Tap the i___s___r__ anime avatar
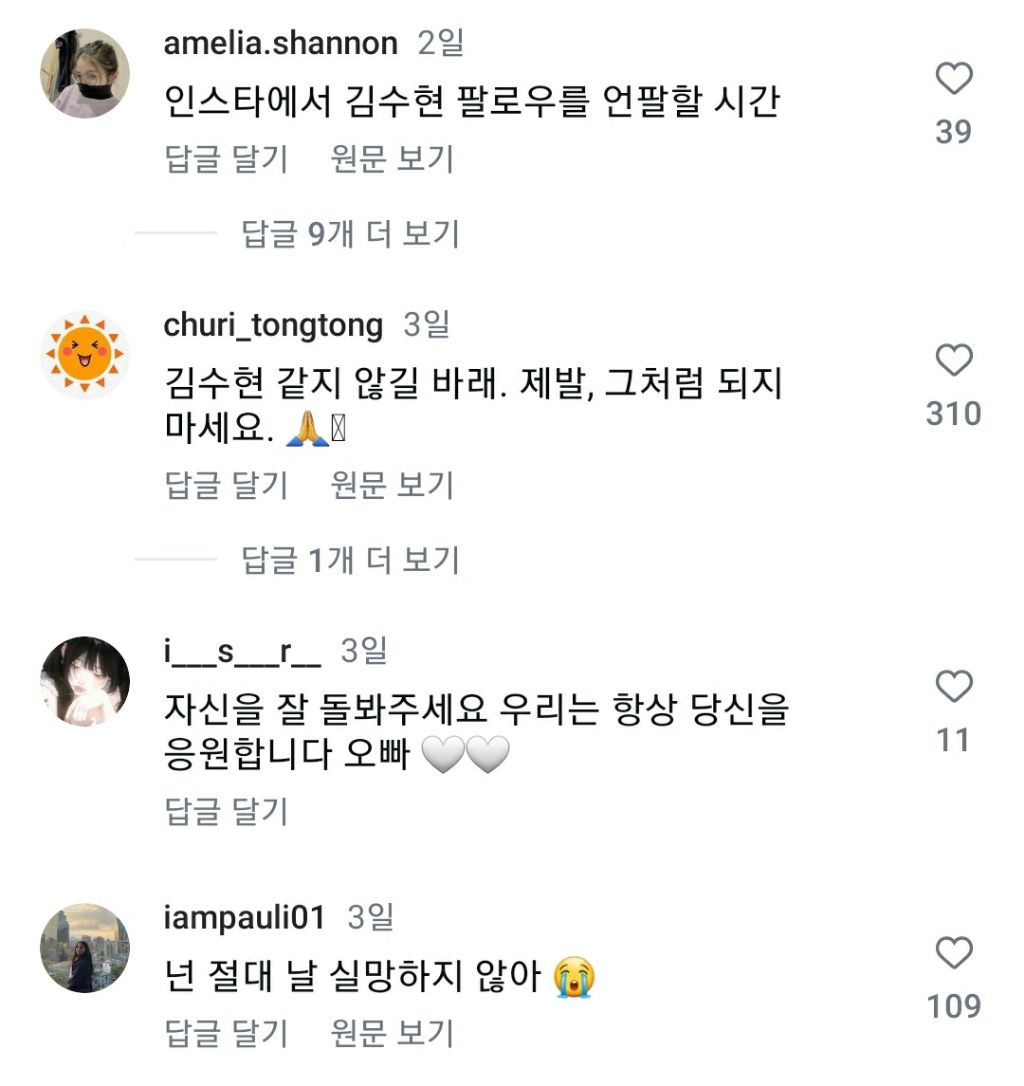This screenshot has height=1086, width=1024. [85, 681]
